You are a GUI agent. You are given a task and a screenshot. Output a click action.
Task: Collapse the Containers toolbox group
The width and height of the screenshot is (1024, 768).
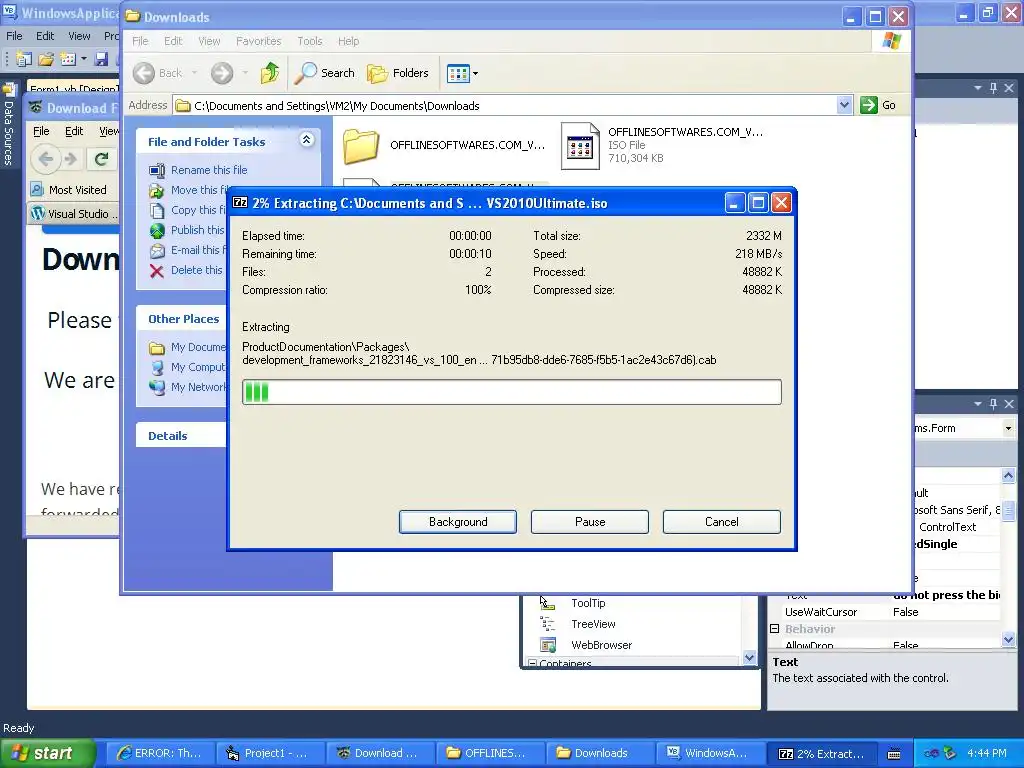pyautogui.click(x=532, y=664)
